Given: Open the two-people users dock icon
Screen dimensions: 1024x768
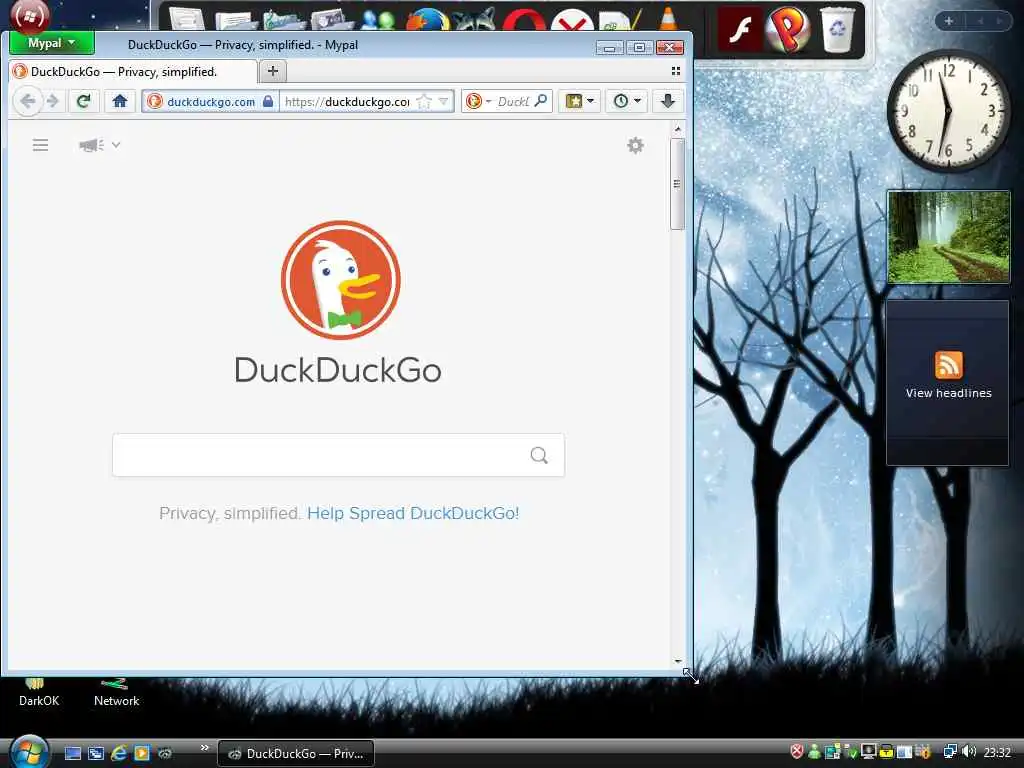Looking at the screenshot, I should pyautogui.click(x=379, y=20).
